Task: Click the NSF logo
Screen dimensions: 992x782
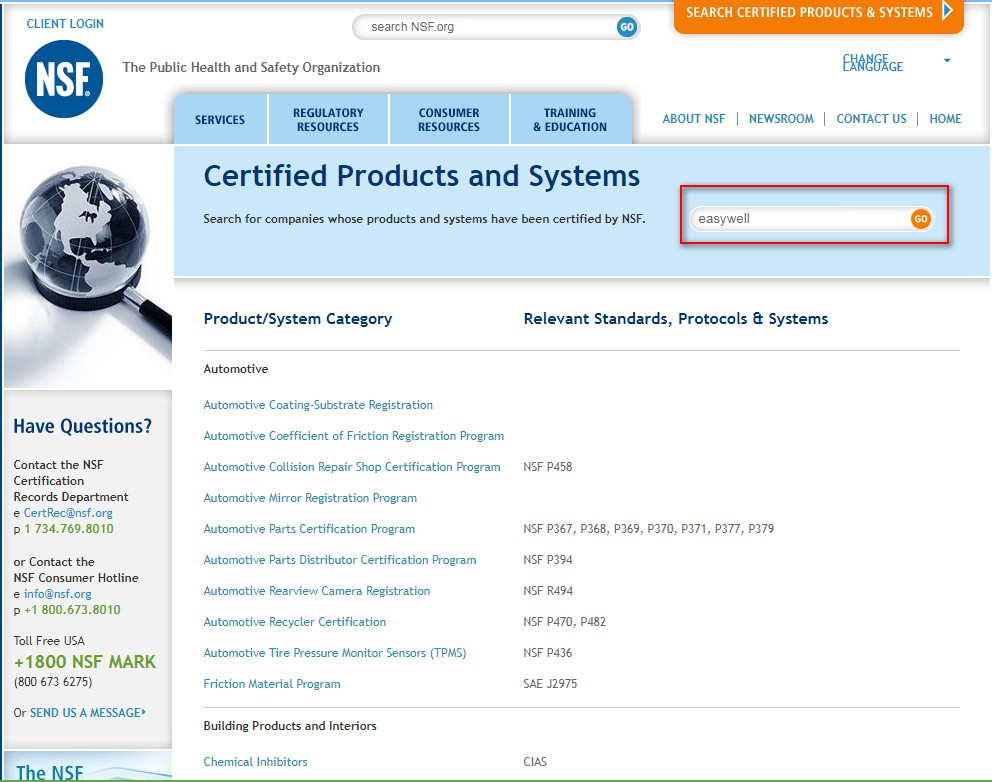Action: (x=63, y=79)
